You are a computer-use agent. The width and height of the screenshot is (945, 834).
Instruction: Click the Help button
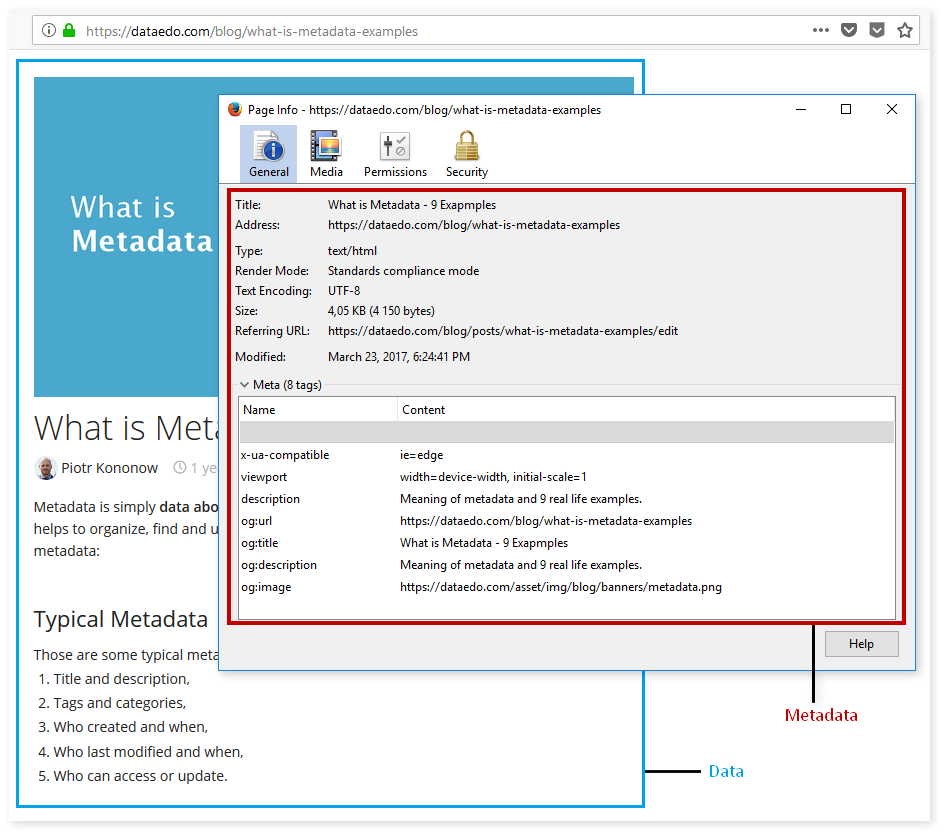click(861, 644)
